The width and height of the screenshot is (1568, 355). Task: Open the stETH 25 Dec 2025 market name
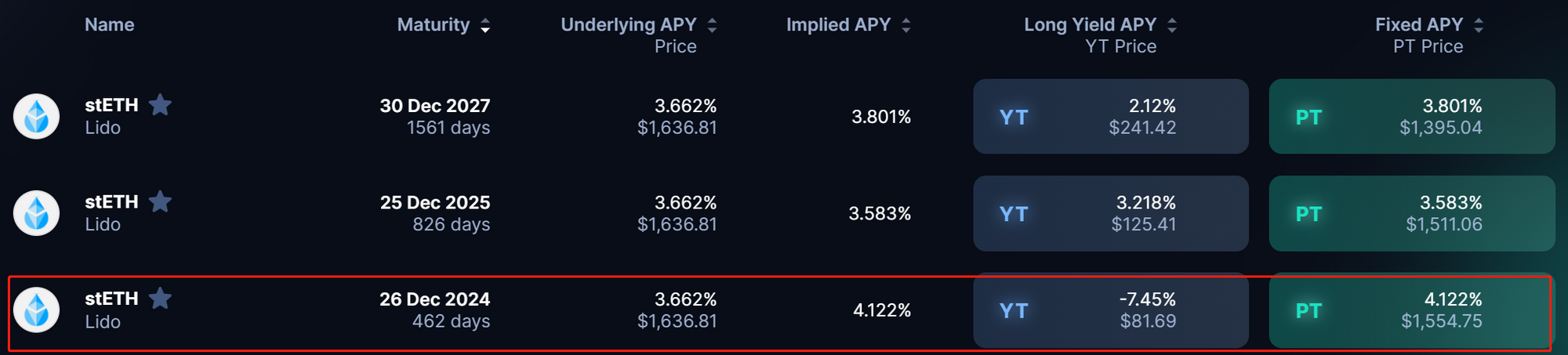pos(111,202)
